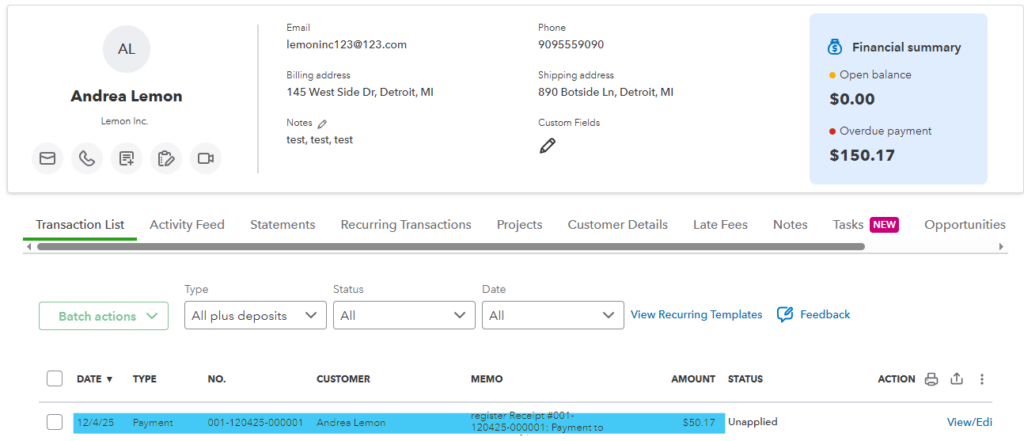Click the email icon under Andrea Lemon
Screen dimensions: 1024x441
tap(47, 159)
